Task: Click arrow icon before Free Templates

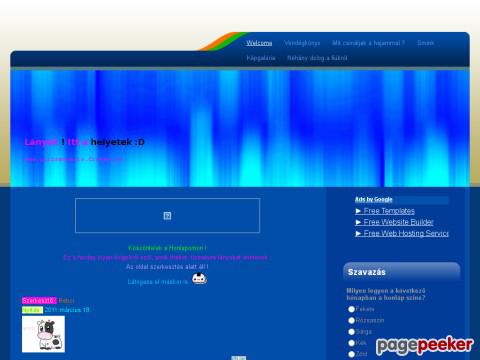Action: (358, 211)
